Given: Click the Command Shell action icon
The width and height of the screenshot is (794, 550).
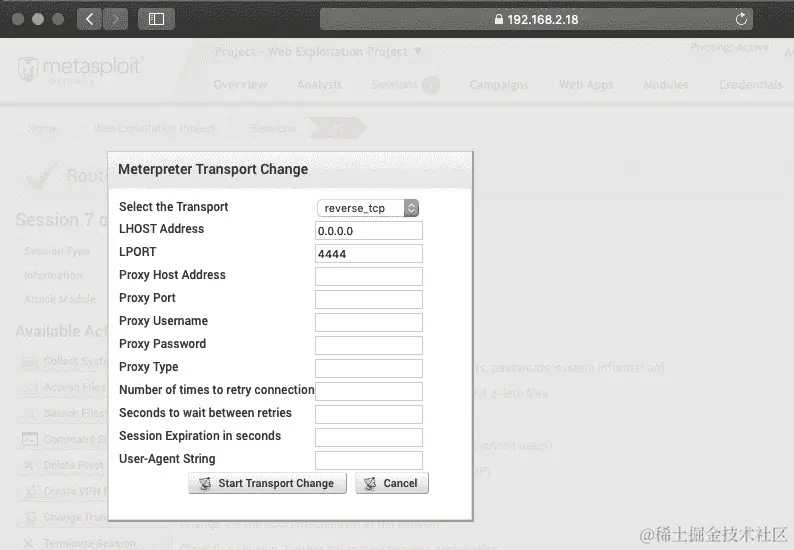Looking at the screenshot, I should tap(30, 439).
